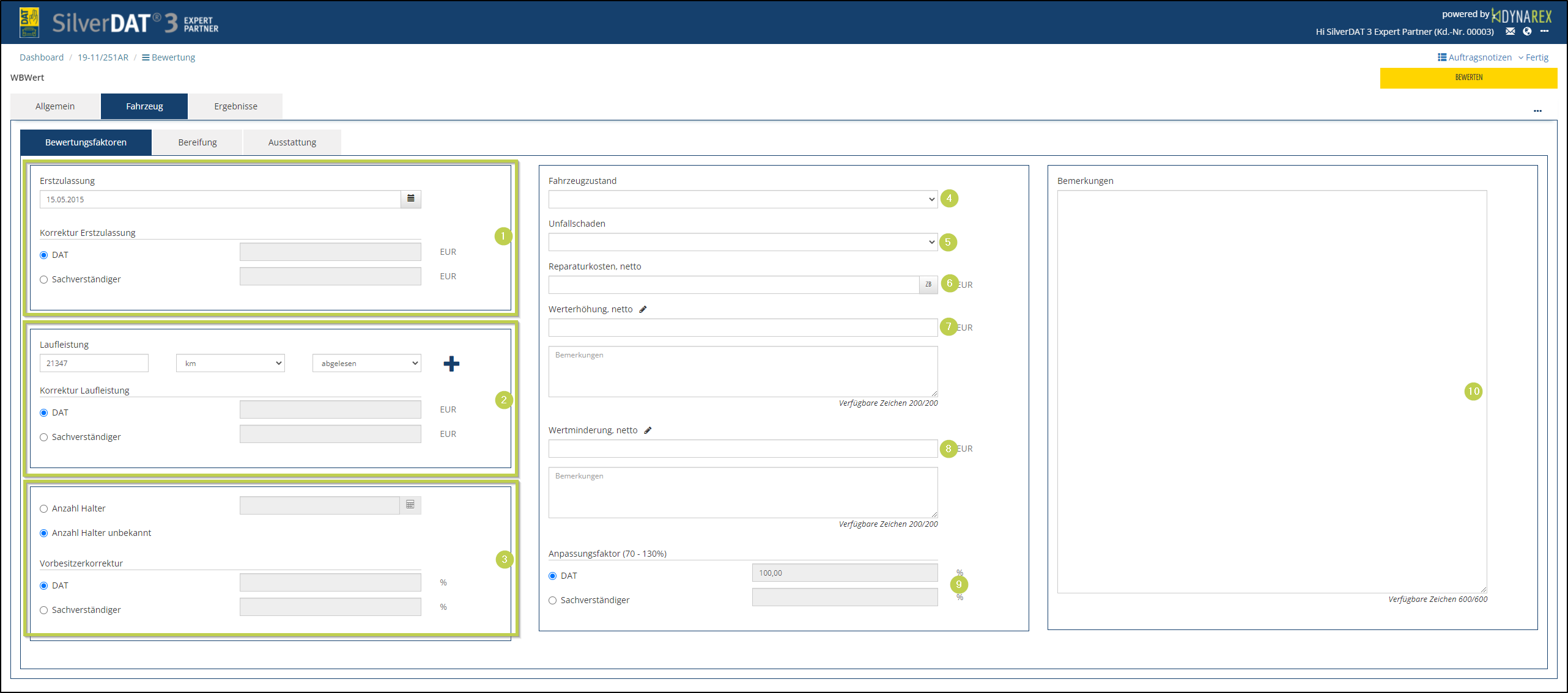Viewport: 1568px width, 693px height.
Task: Click the Laufleistung mileage input field
Action: click(94, 364)
